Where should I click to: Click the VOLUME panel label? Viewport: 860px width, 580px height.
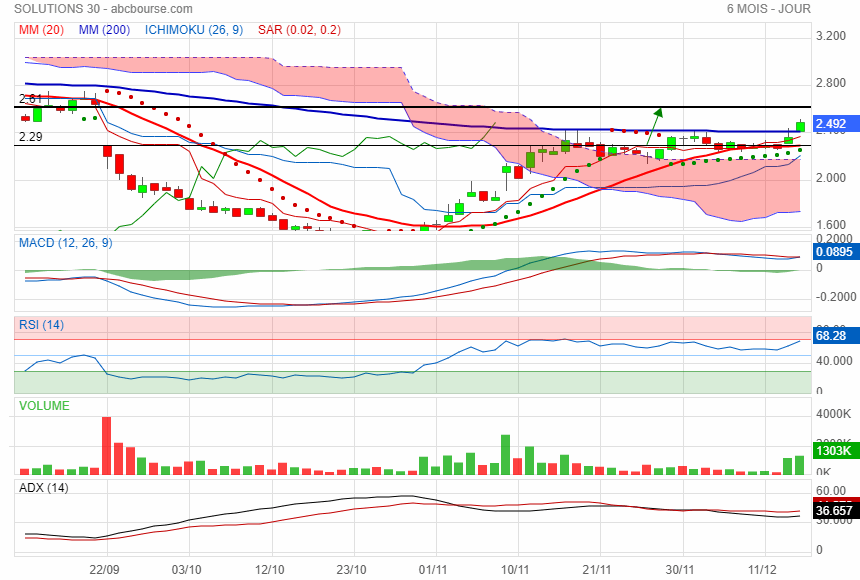(x=44, y=406)
